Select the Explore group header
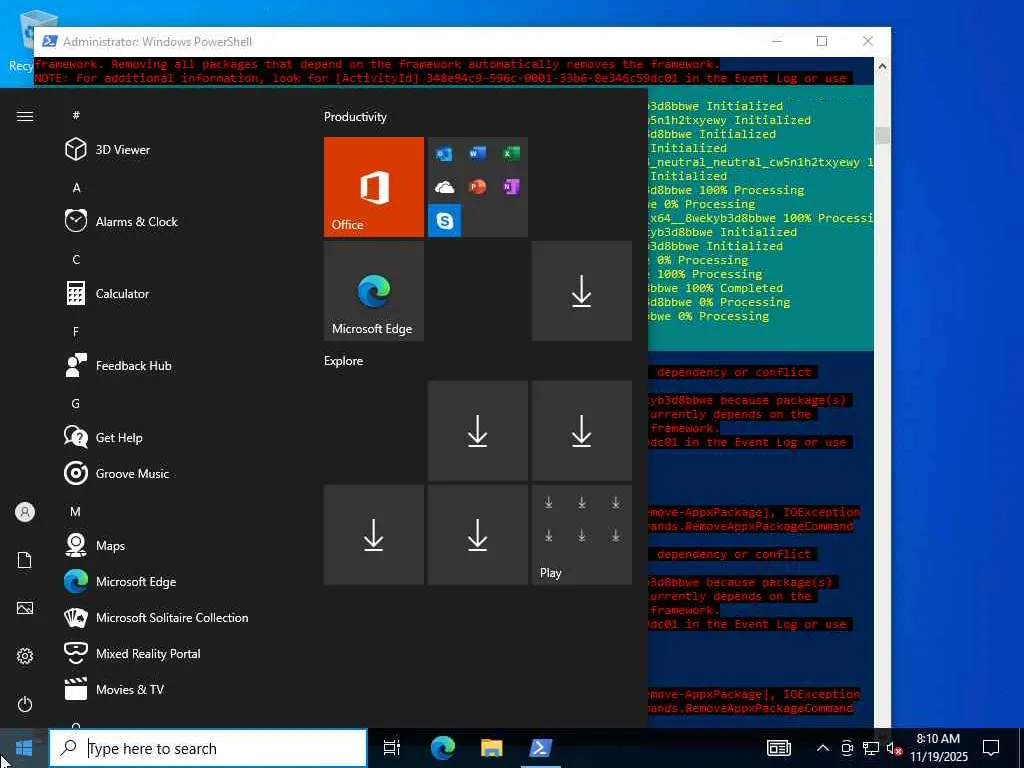This screenshot has width=1024, height=768. tap(344, 360)
